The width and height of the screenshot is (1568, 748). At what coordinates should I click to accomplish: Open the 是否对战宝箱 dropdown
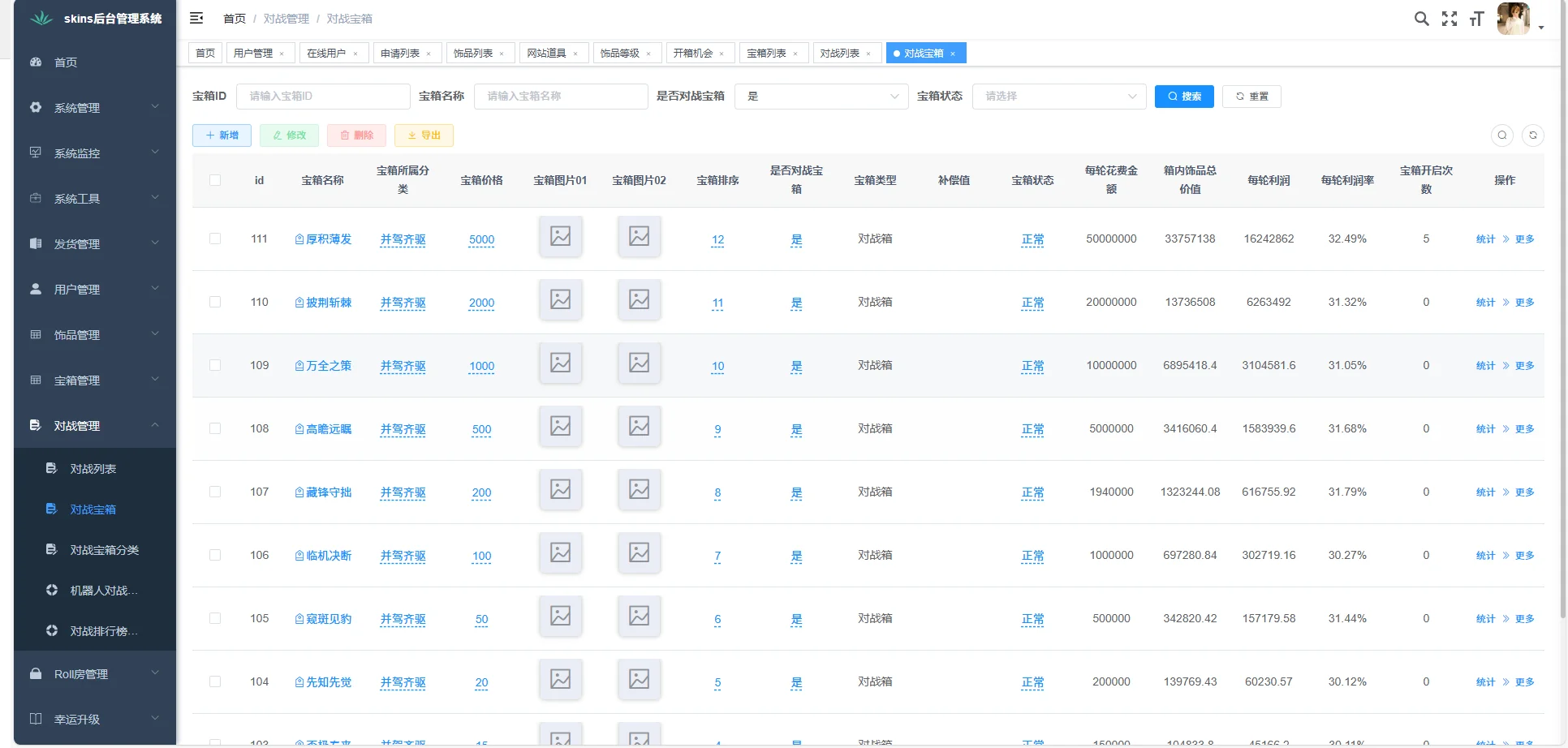(821, 96)
